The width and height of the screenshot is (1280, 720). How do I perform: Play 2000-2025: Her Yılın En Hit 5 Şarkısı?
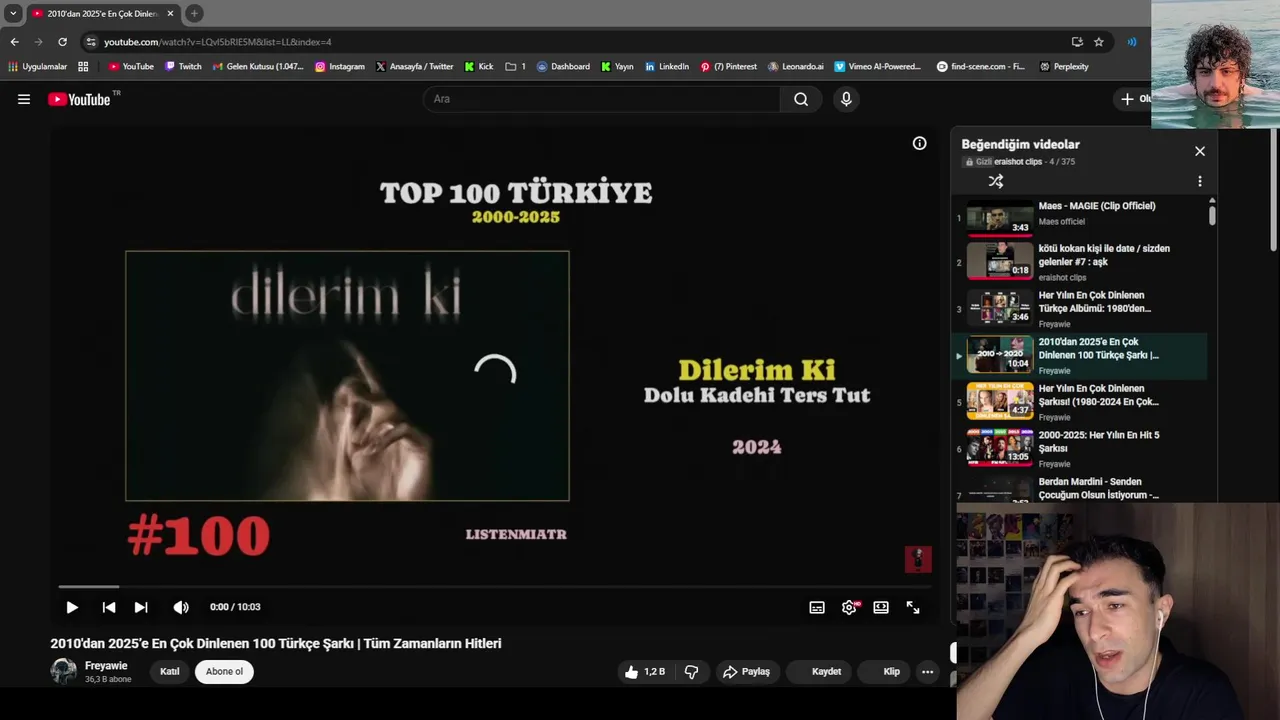click(1078, 448)
